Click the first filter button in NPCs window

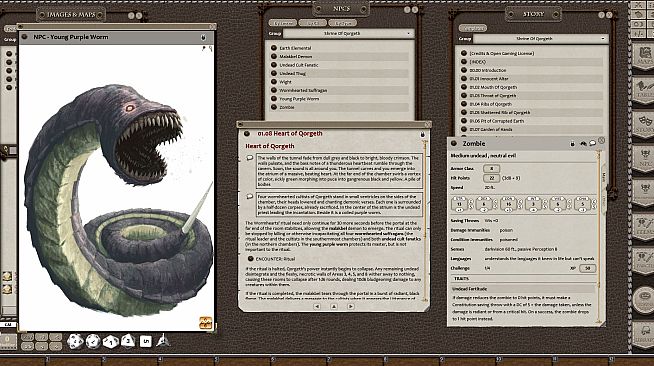point(283,23)
